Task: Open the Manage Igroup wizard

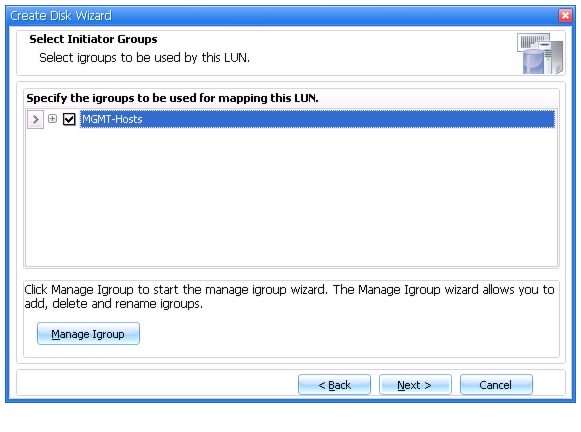Action: point(88,333)
